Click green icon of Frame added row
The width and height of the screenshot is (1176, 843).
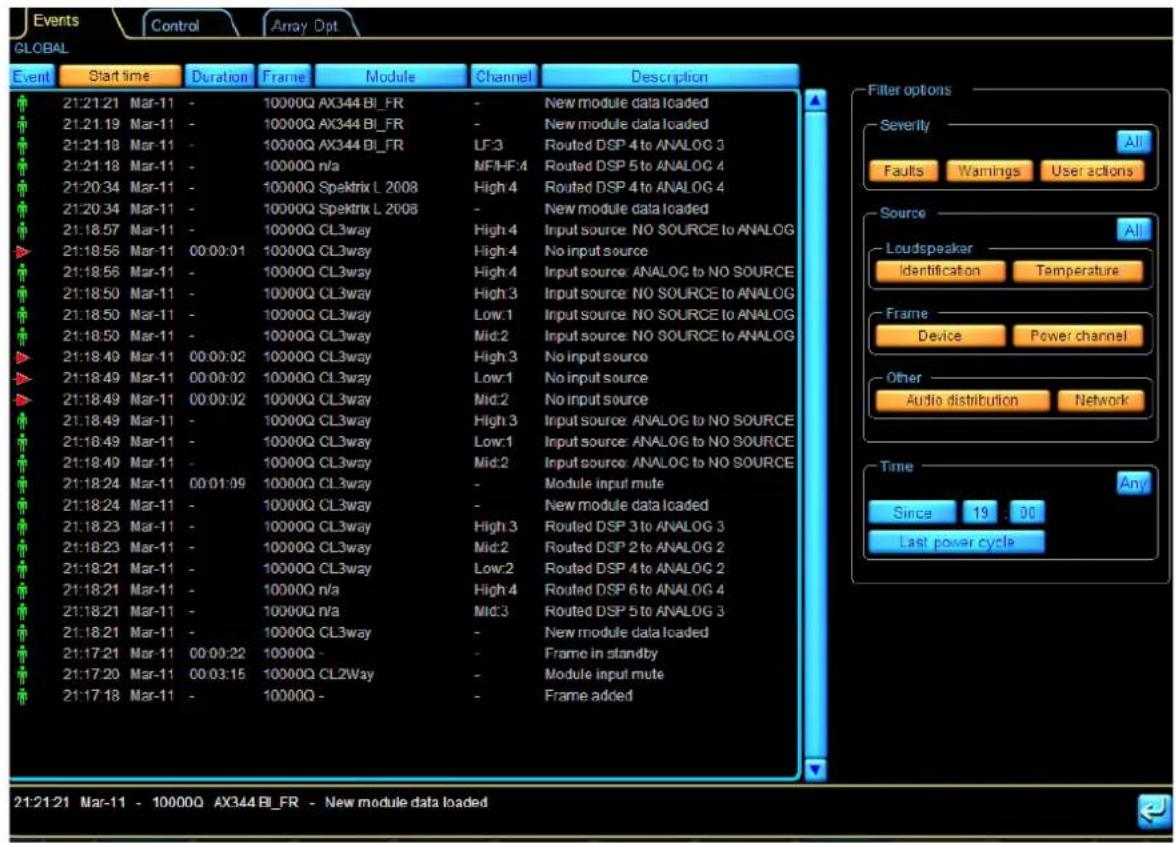[22, 696]
